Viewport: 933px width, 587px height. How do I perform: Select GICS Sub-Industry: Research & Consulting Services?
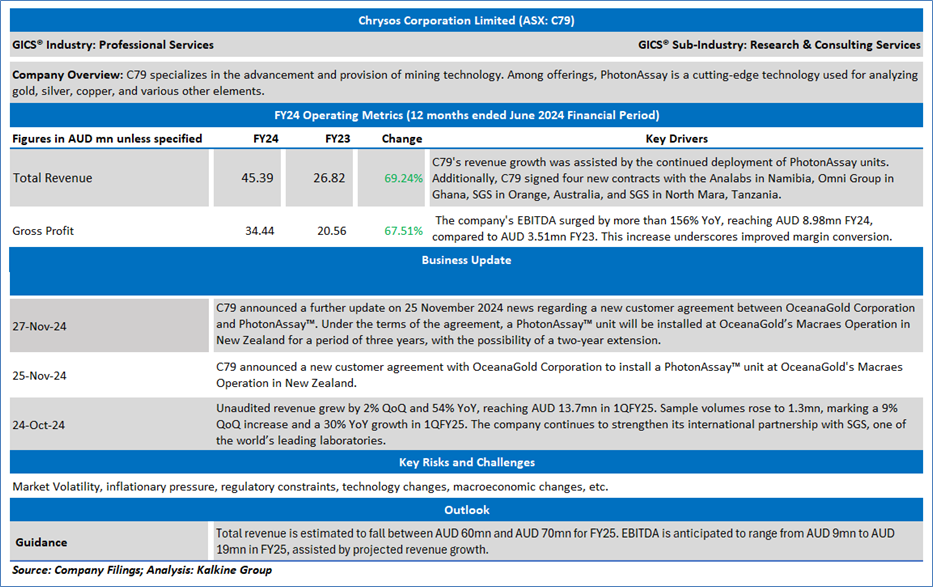[x=779, y=45]
